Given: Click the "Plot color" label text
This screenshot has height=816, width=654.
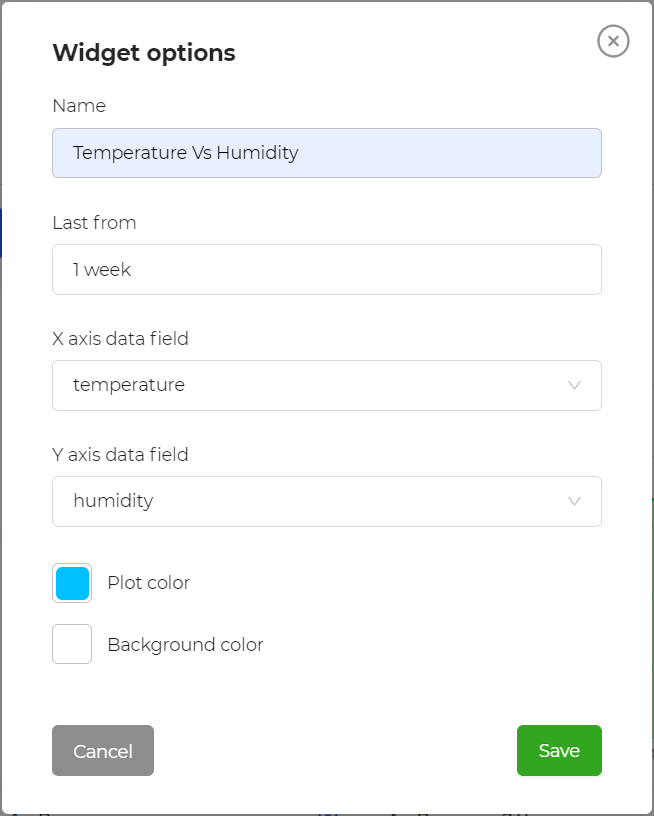Looking at the screenshot, I should point(148,583).
